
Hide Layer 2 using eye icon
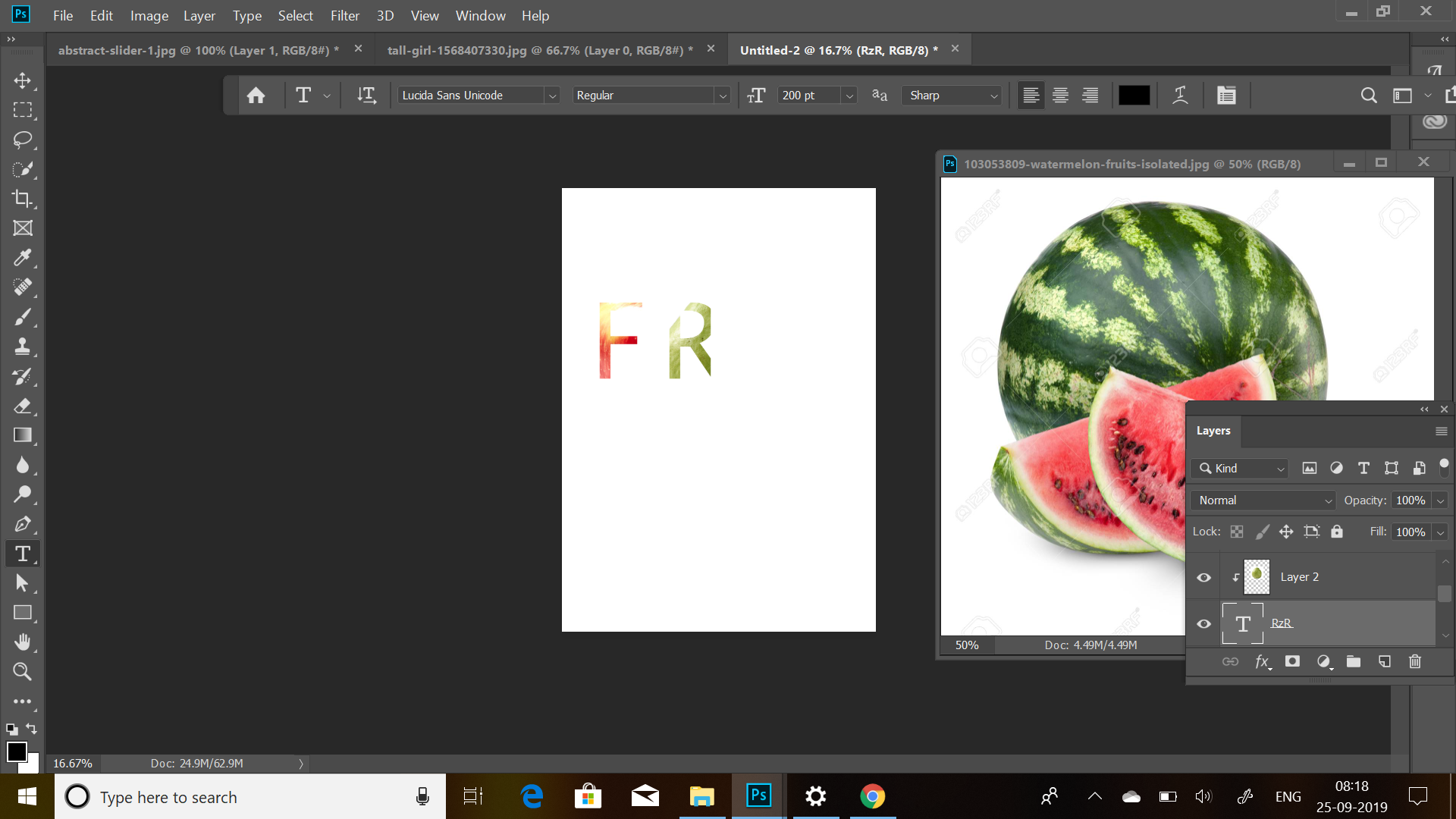click(1203, 578)
